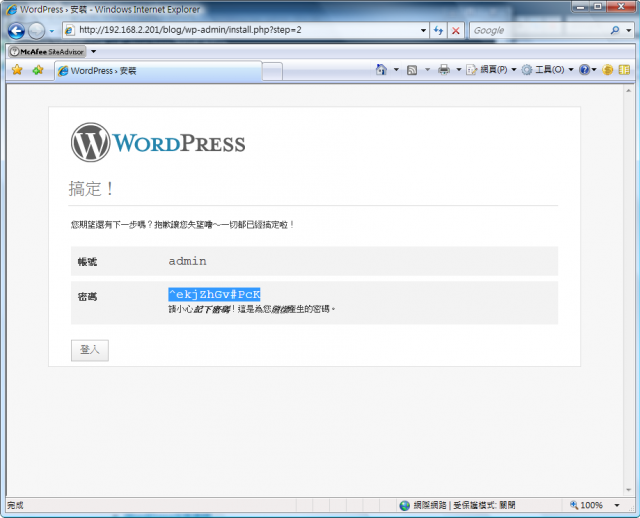Click the 網際網路 security zone status
This screenshot has height=518, width=640.
pos(457,505)
